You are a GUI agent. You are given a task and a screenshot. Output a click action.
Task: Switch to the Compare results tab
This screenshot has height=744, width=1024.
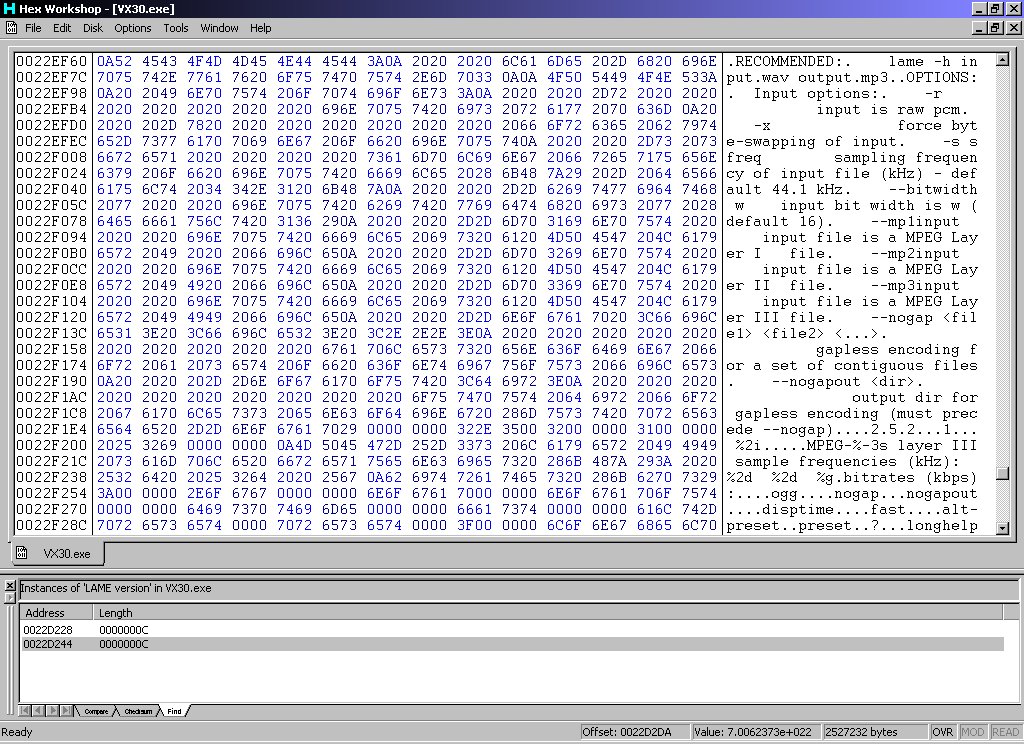pyautogui.click(x=96, y=711)
